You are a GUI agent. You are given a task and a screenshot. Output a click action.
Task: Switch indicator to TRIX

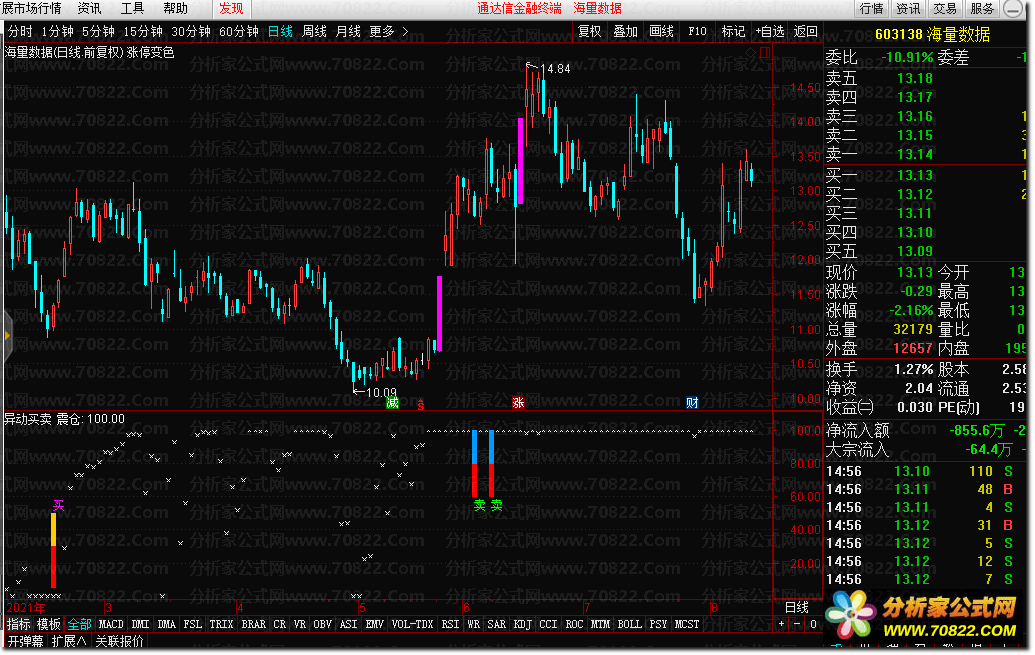(221, 624)
